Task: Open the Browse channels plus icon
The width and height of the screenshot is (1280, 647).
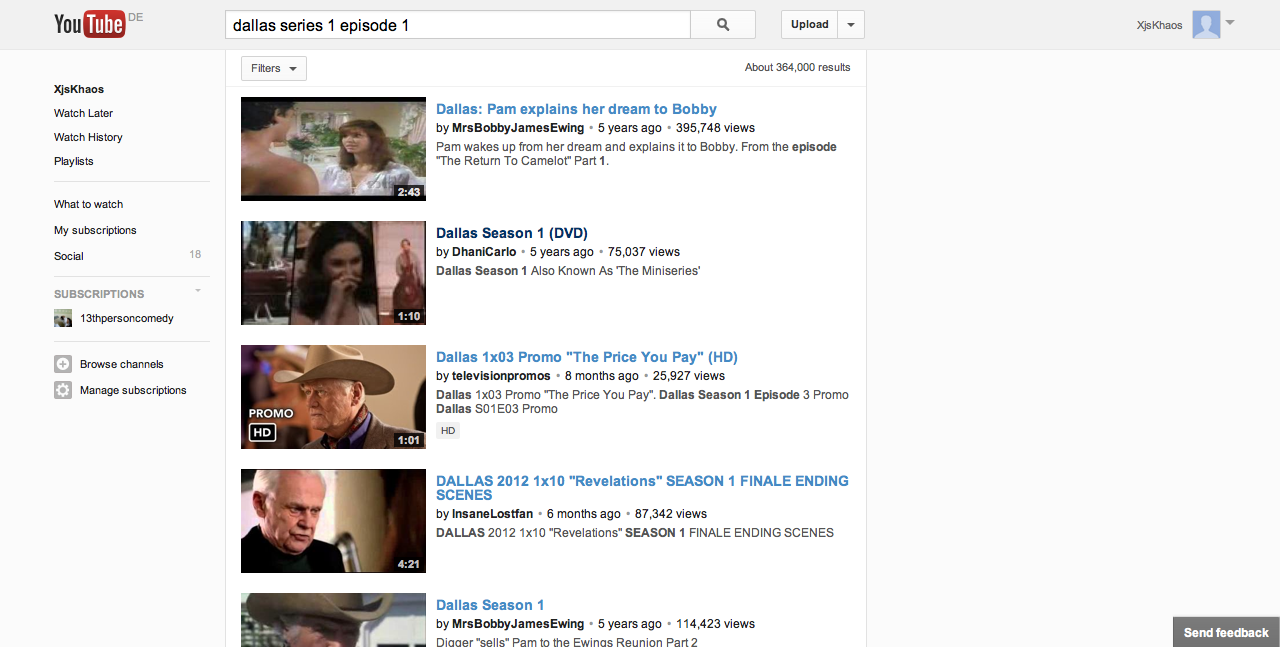Action: coord(63,364)
